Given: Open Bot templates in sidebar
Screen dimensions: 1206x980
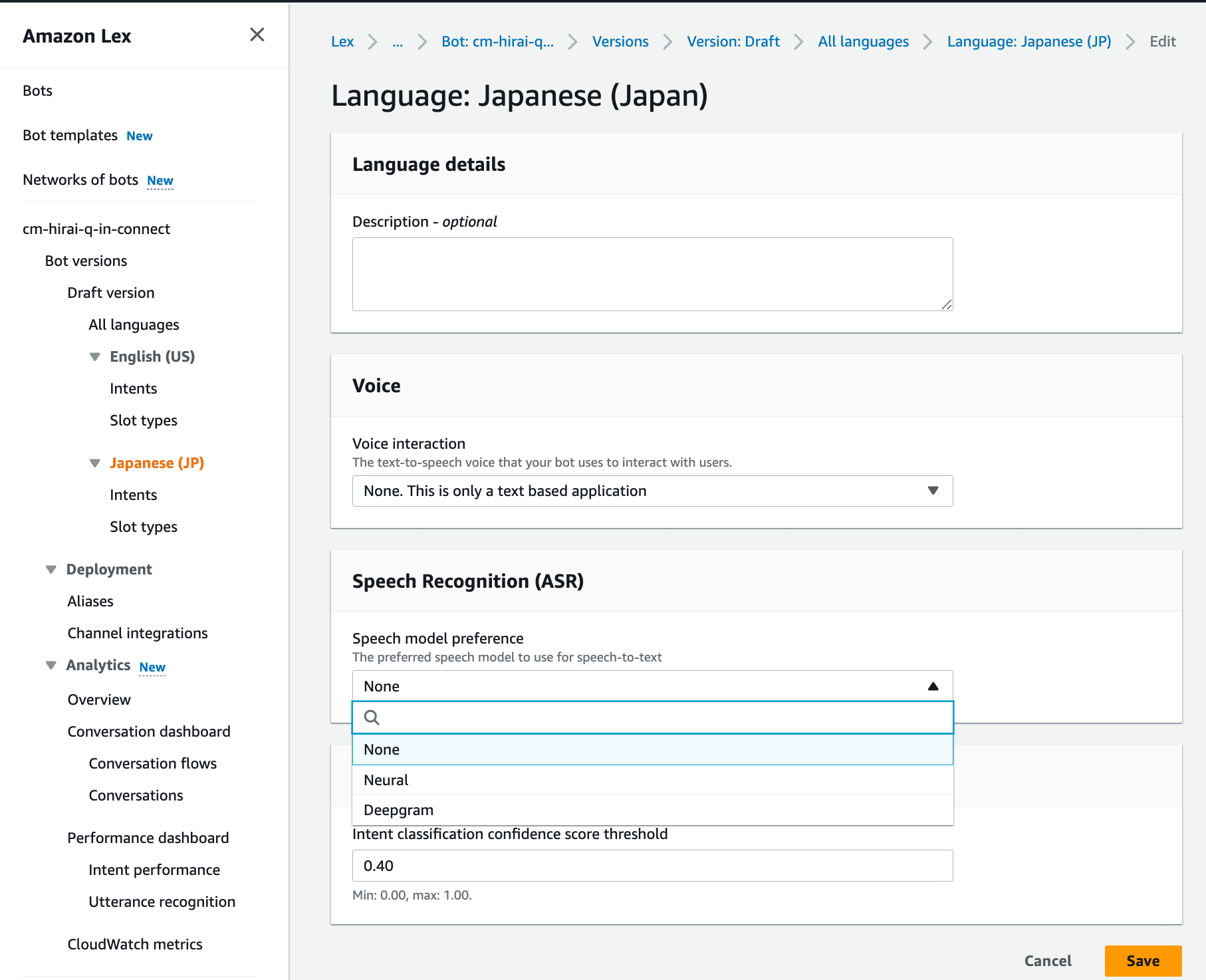Looking at the screenshot, I should click(70, 136).
